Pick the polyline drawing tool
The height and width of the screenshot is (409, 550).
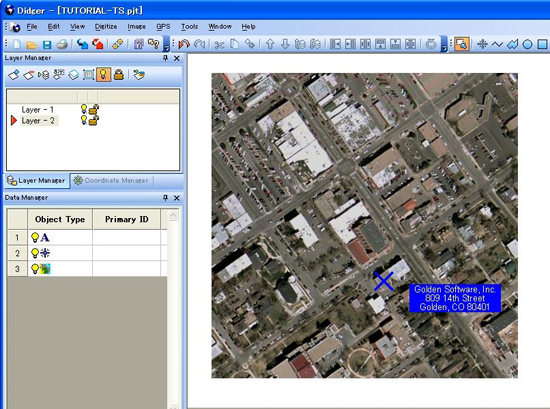point(497,44)
